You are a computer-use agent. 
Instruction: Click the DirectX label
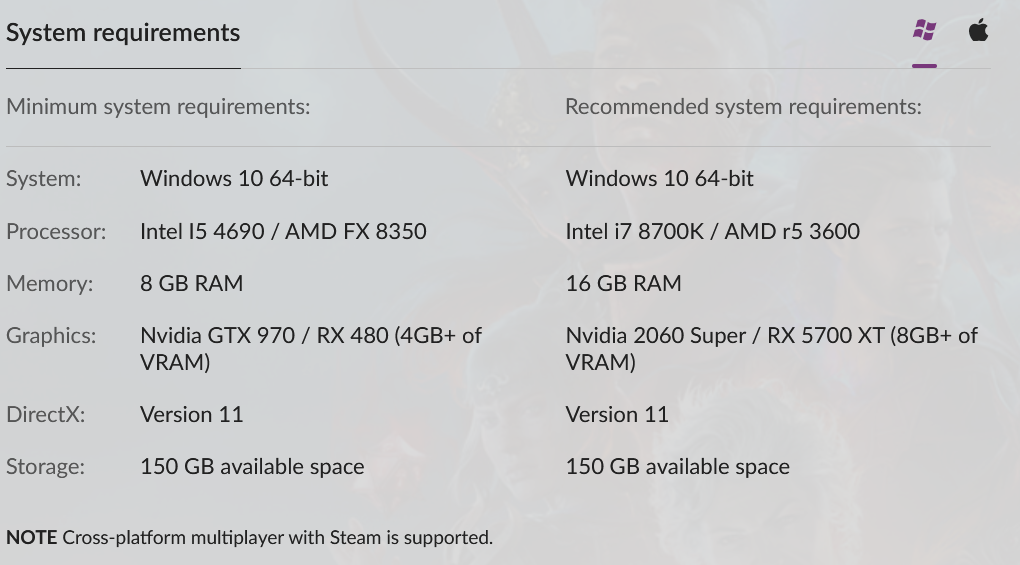[x=46, y=414]
